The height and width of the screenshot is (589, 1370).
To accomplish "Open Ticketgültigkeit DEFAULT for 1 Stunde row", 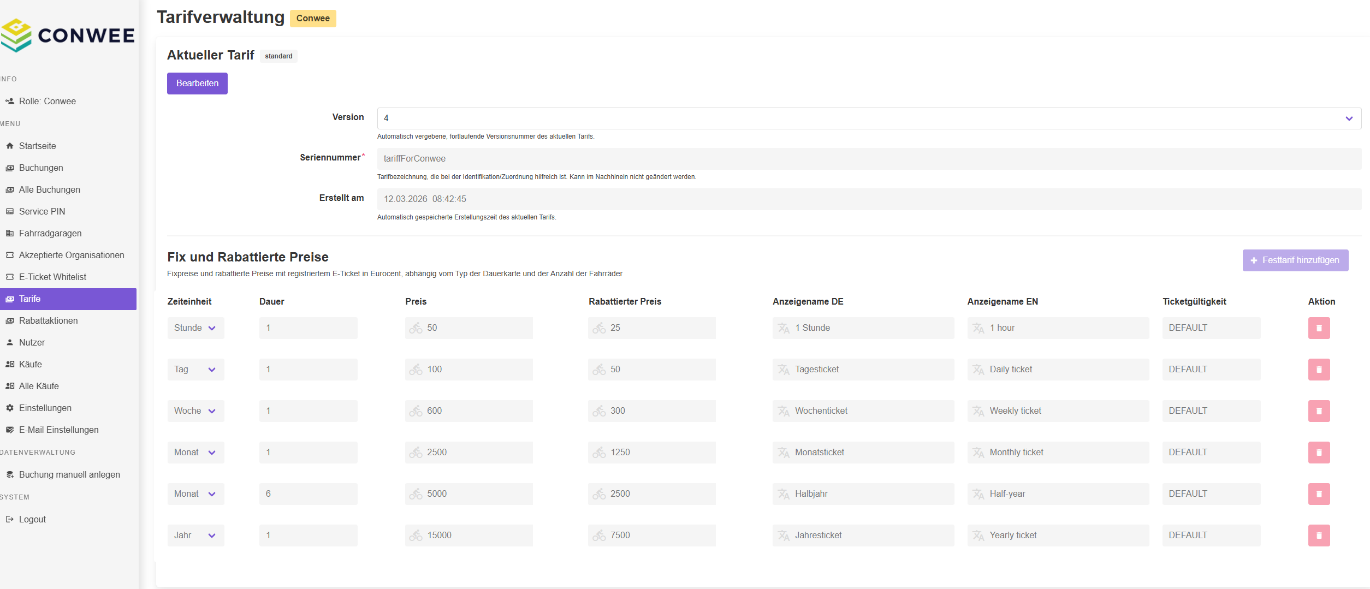I will [1212, 328].
